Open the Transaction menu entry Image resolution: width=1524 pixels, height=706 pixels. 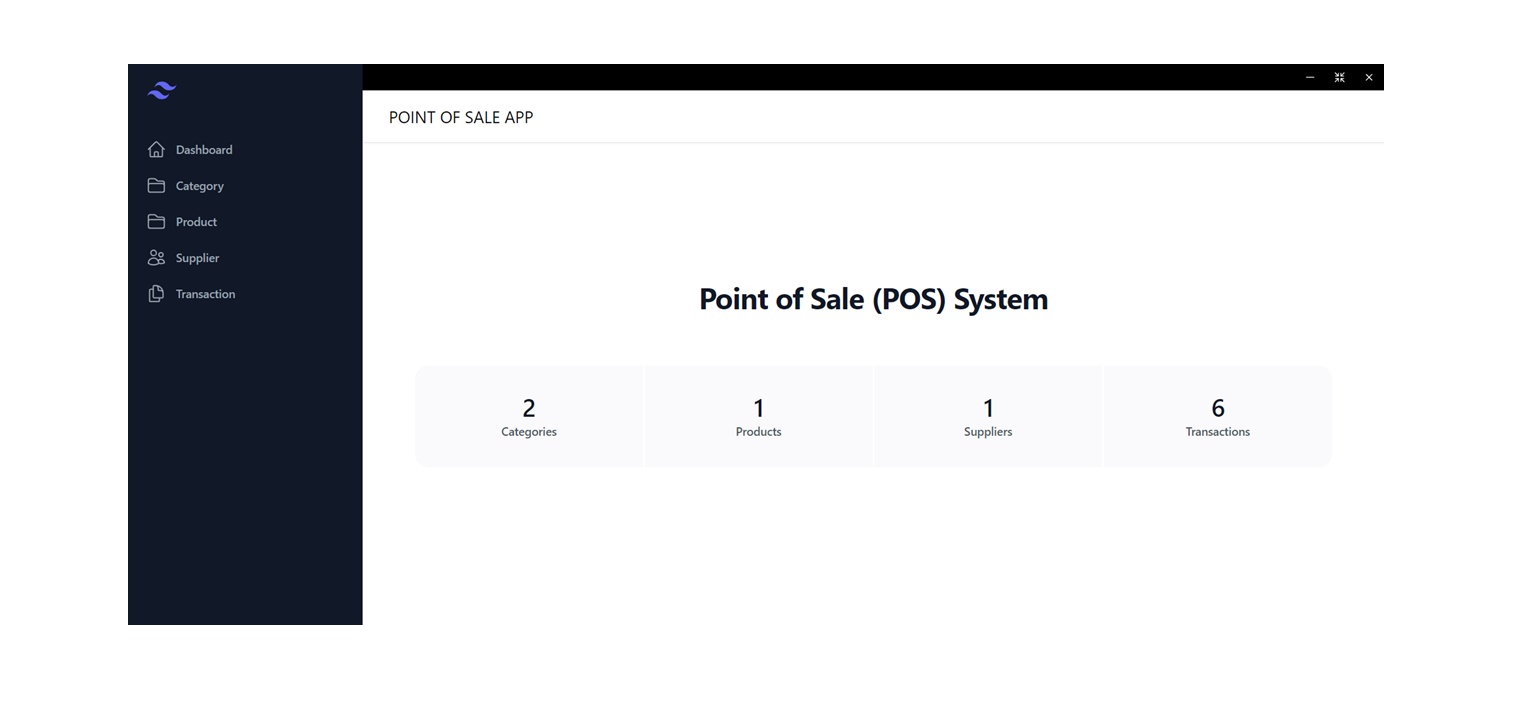(x=205, y=294)
